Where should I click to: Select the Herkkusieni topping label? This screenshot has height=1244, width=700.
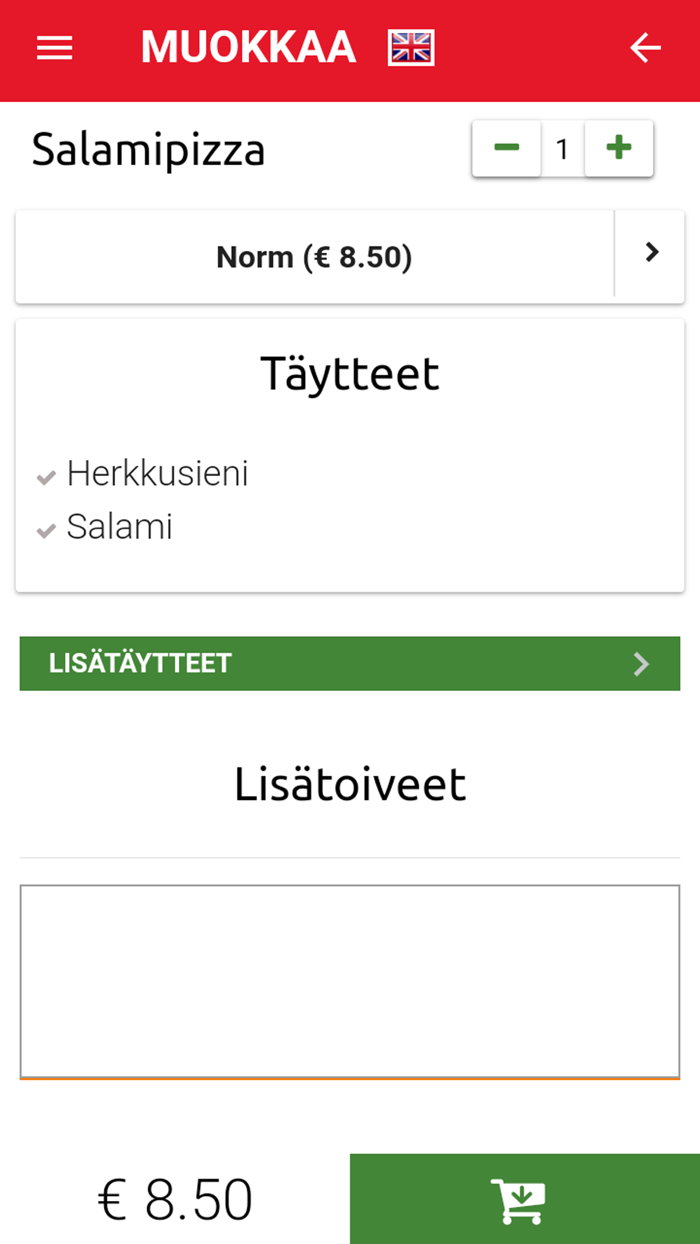click(157, 474)
